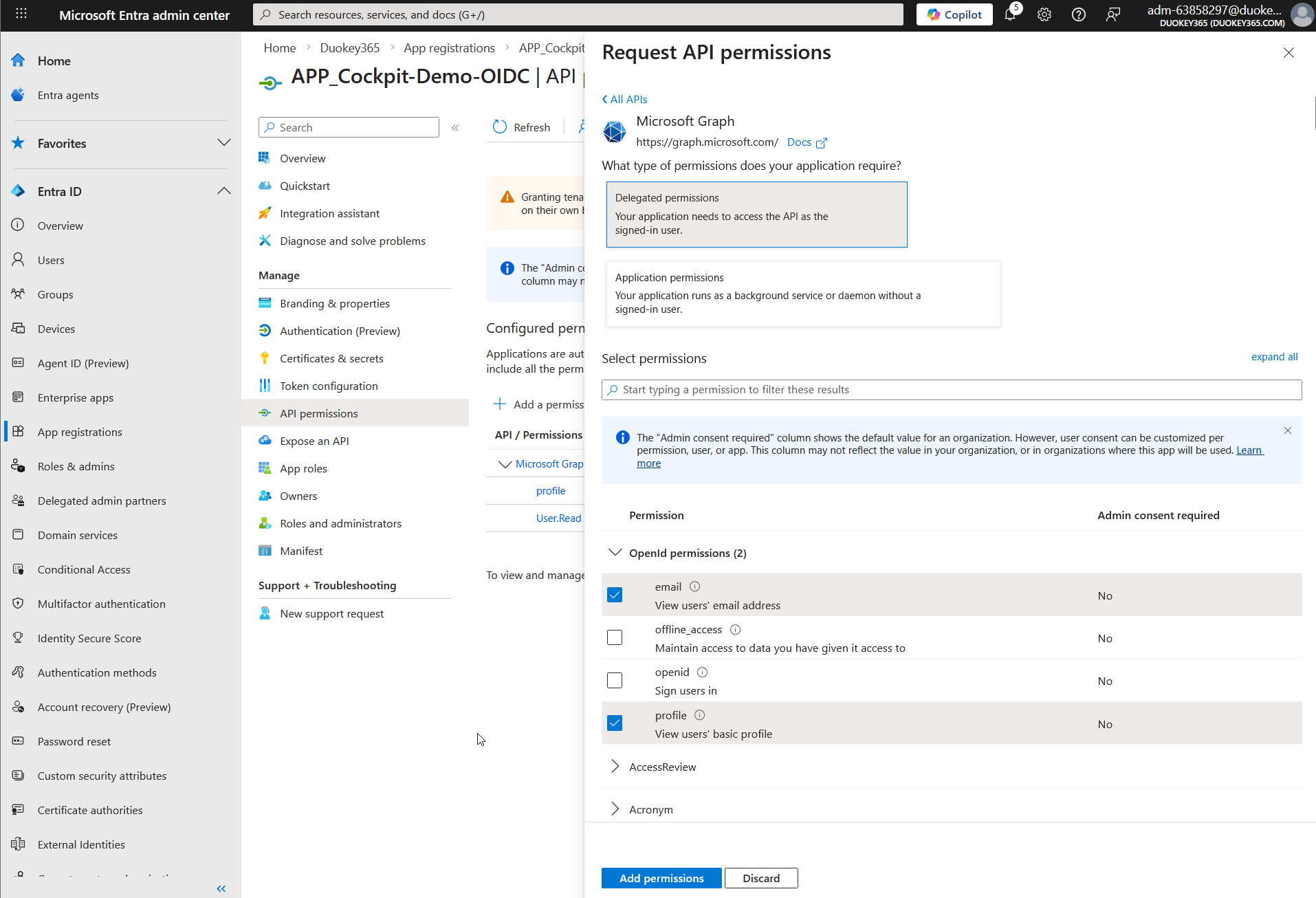
Task: Close the Request API permissions panel
Action: pos(1288,53)
